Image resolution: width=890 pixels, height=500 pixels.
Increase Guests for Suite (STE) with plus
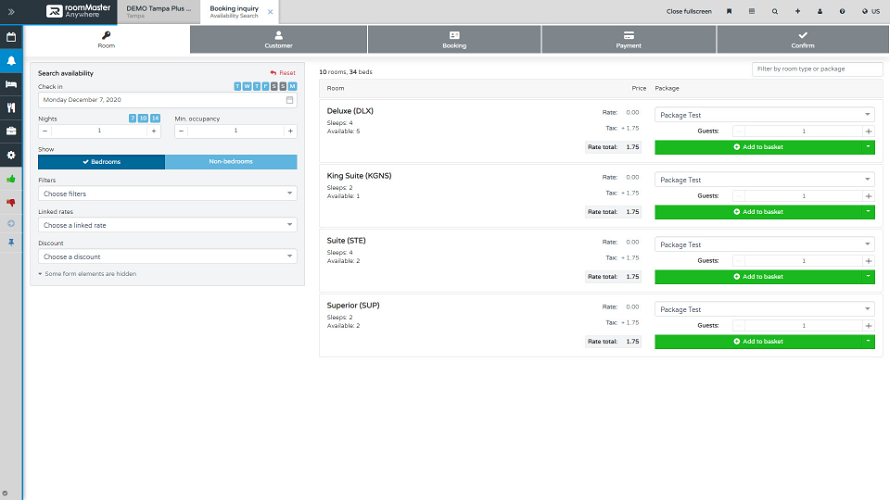868,261
